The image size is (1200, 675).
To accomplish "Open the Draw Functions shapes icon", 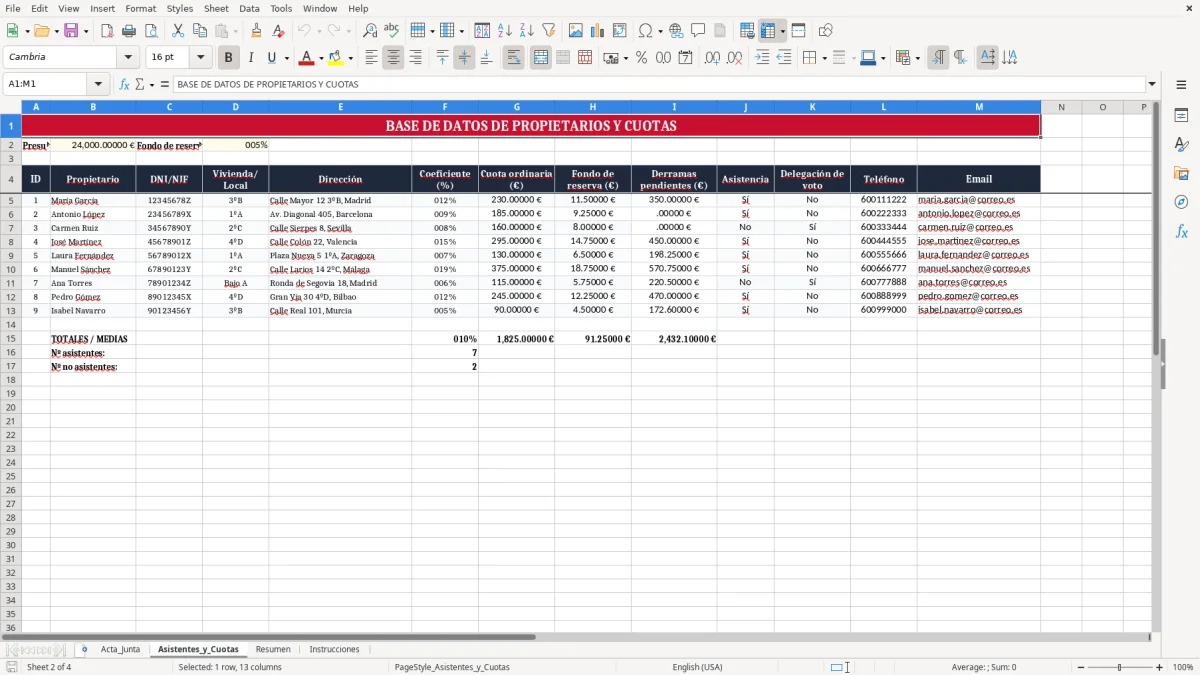I will pyautogui.click(x=826, y=31).
